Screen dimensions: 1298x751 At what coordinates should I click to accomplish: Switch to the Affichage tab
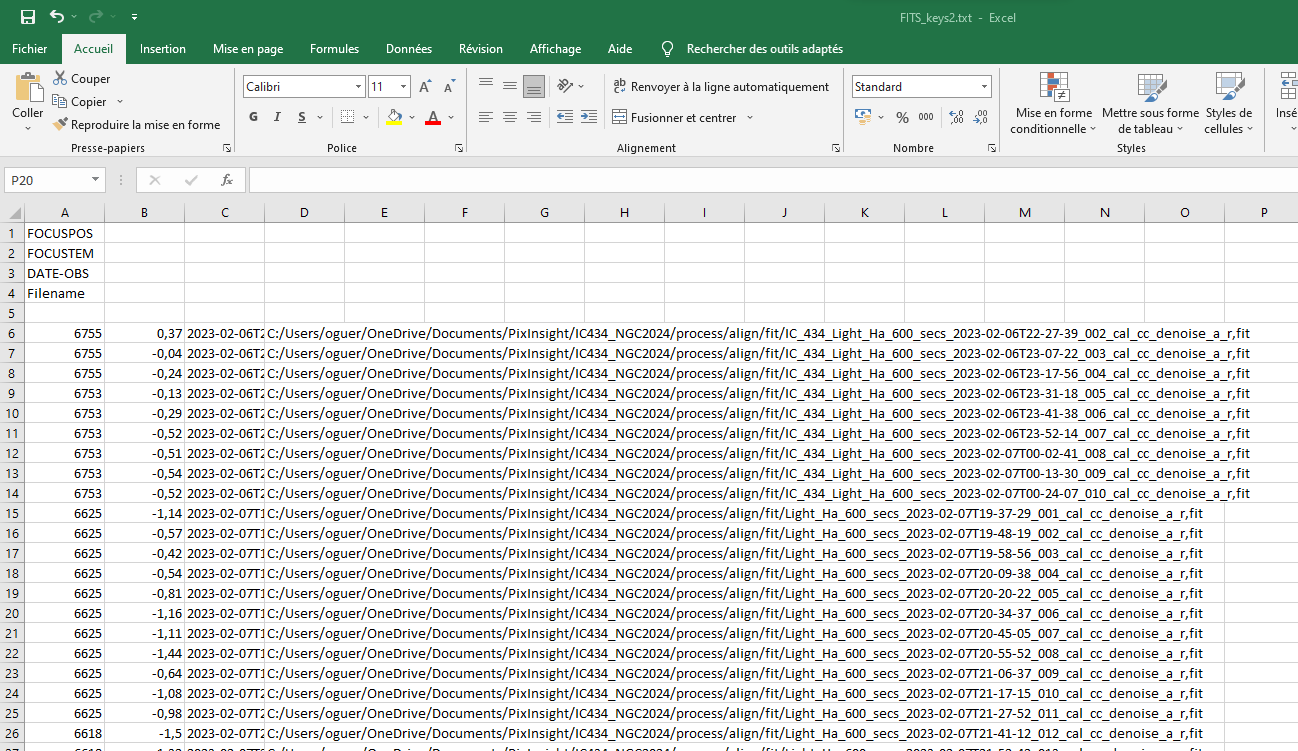[x=555, y=49]
